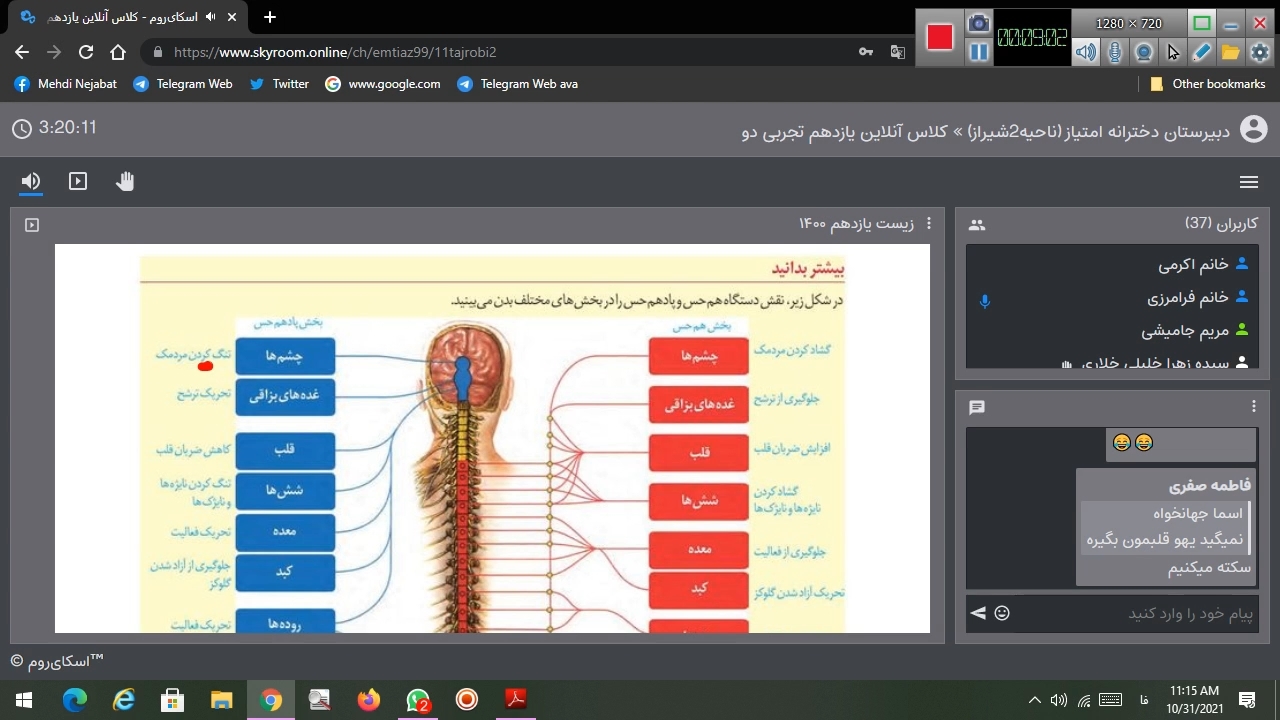Click the emoji picker in chat box

tap(1002, 613)
